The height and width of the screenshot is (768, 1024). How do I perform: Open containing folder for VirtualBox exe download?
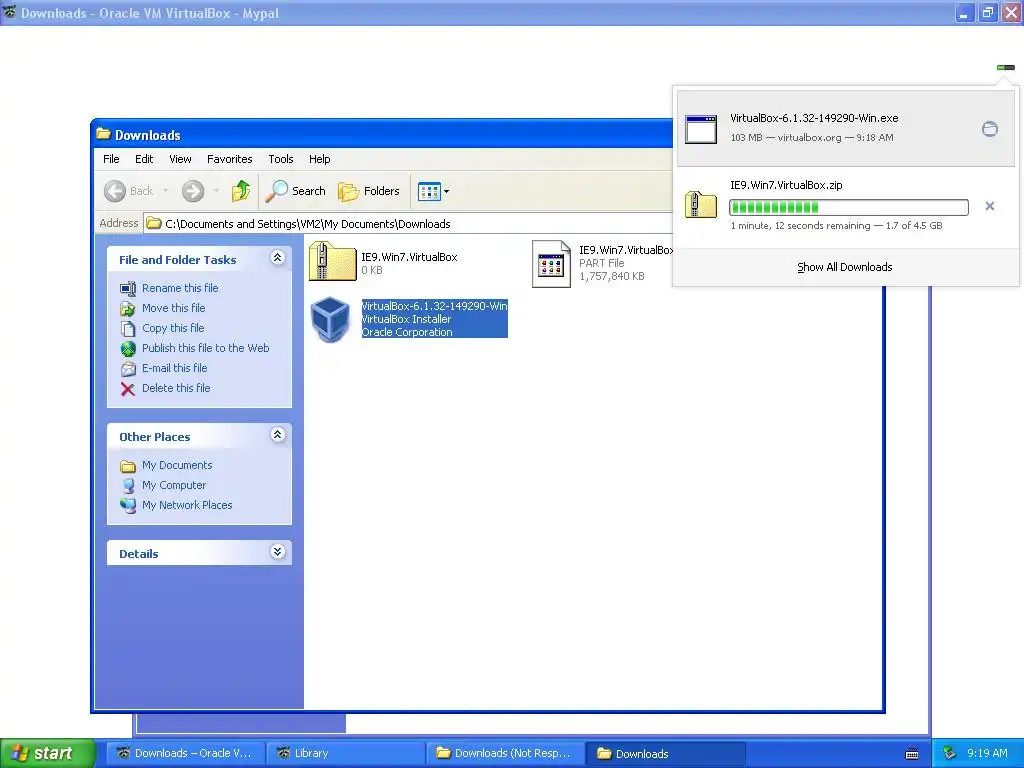(x=990, y=129)
